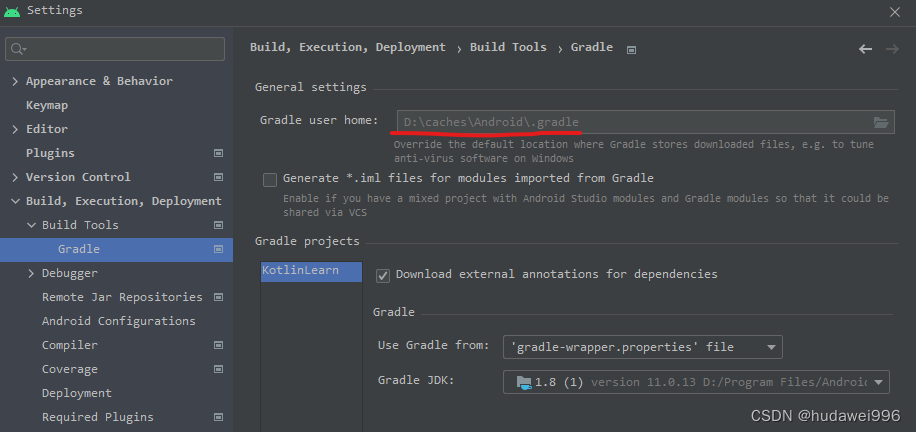Click project settings icon next to Version Control
The height and width of the screenshot is (432, 916).
218,177
